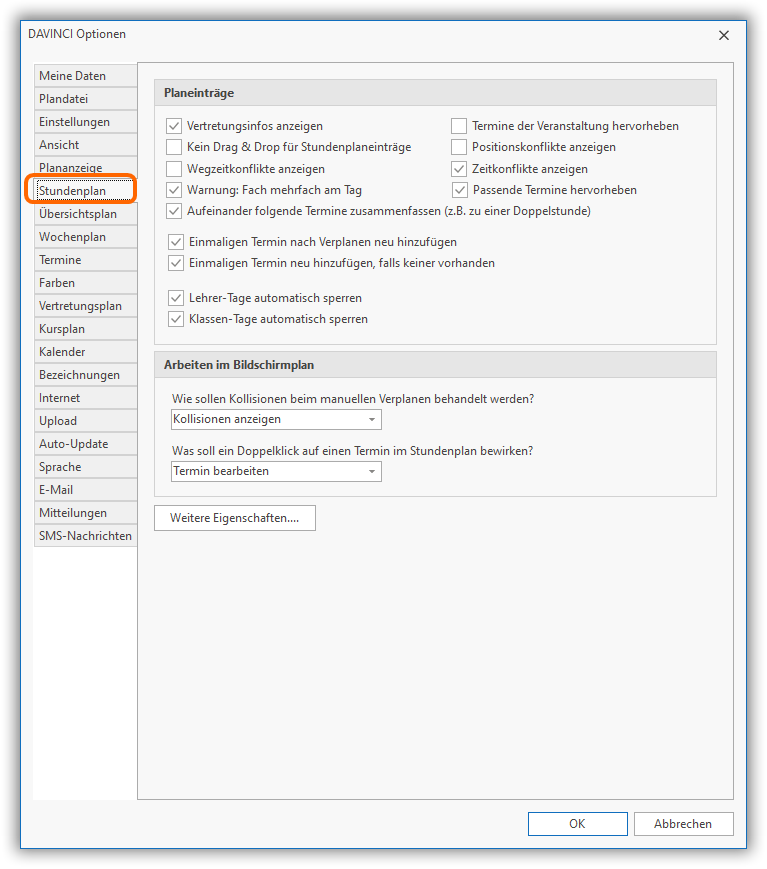Enable Wegzeitkonflikte anzeigen option
The height and width of the screenshot is (869, 767).
[x=175, y=169]
